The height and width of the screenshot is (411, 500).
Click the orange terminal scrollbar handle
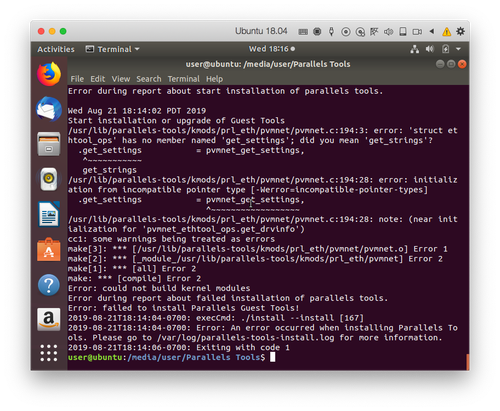[468, 362]
